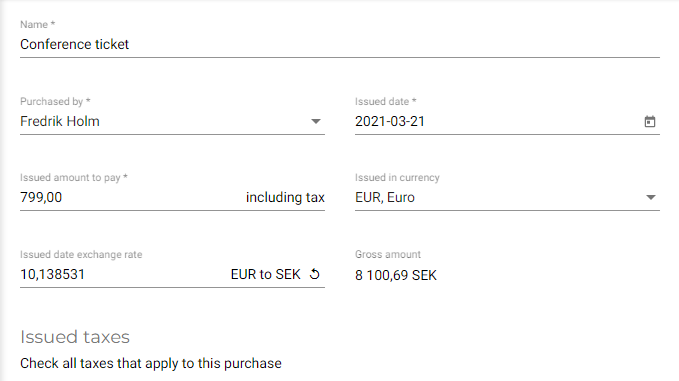Focus the Name field with Conference ticket
The height and width of the screenshot is (381, 679).
(340, 44)
